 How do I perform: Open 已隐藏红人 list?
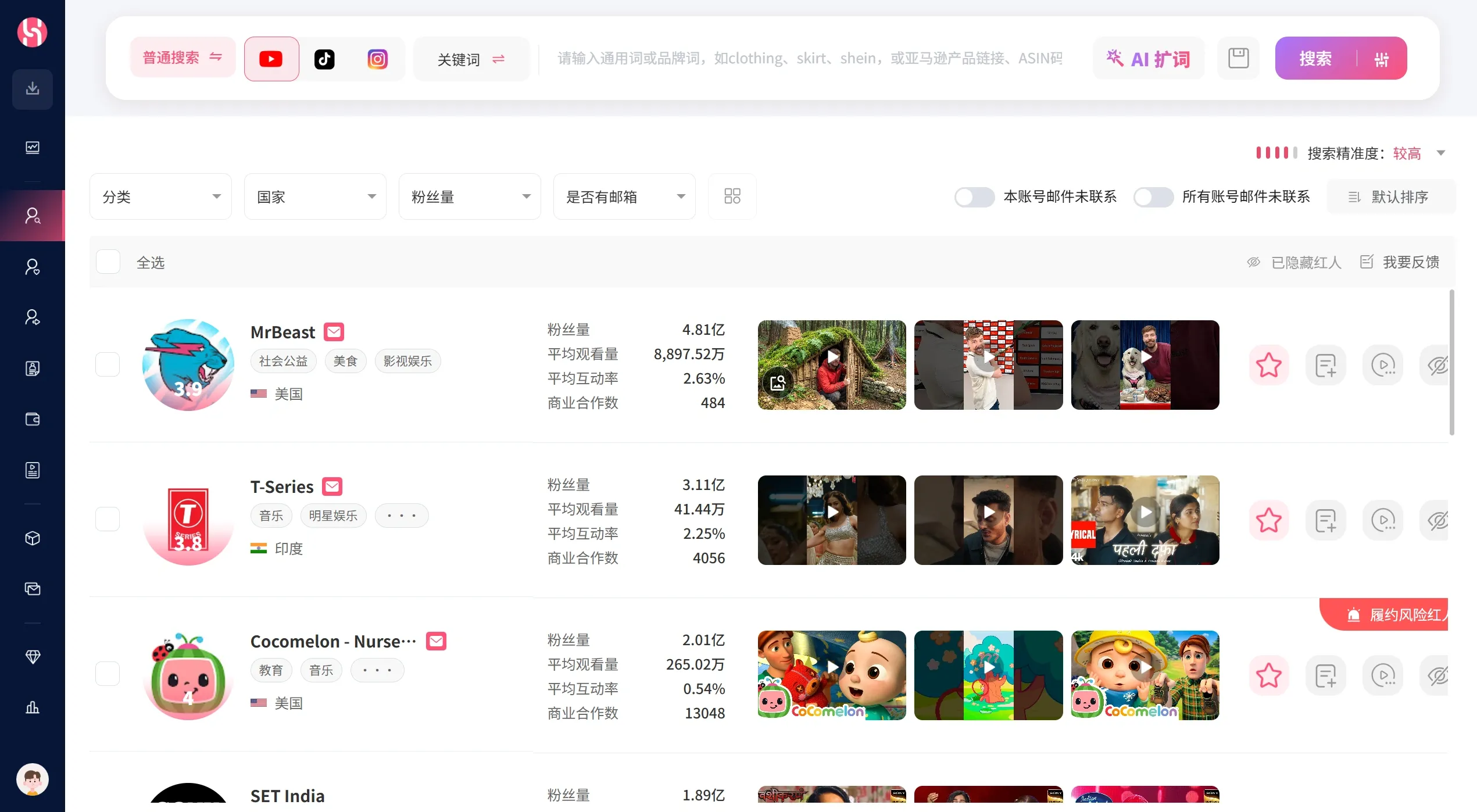[x=1294, y=263]
